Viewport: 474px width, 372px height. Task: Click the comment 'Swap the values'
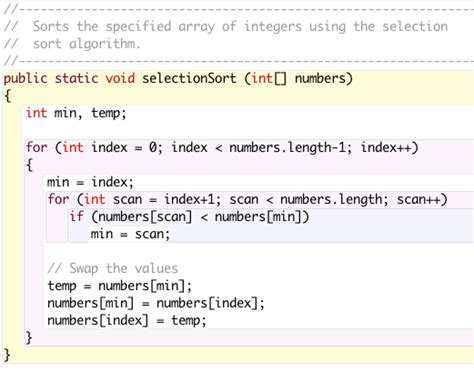(113, 268)
